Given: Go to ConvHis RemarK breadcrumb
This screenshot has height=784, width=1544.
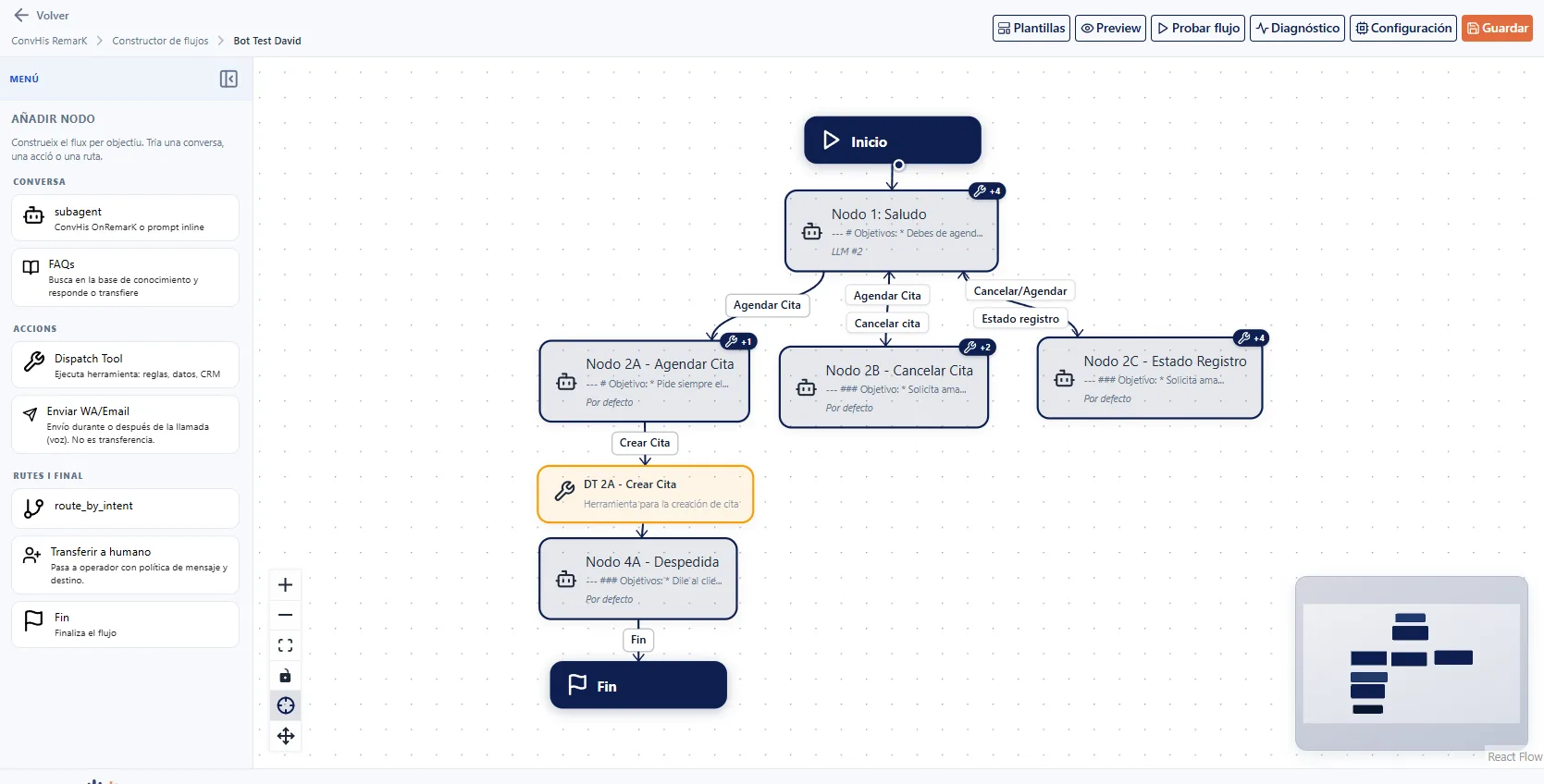Looking at the screenshot, I should point(49,41).
